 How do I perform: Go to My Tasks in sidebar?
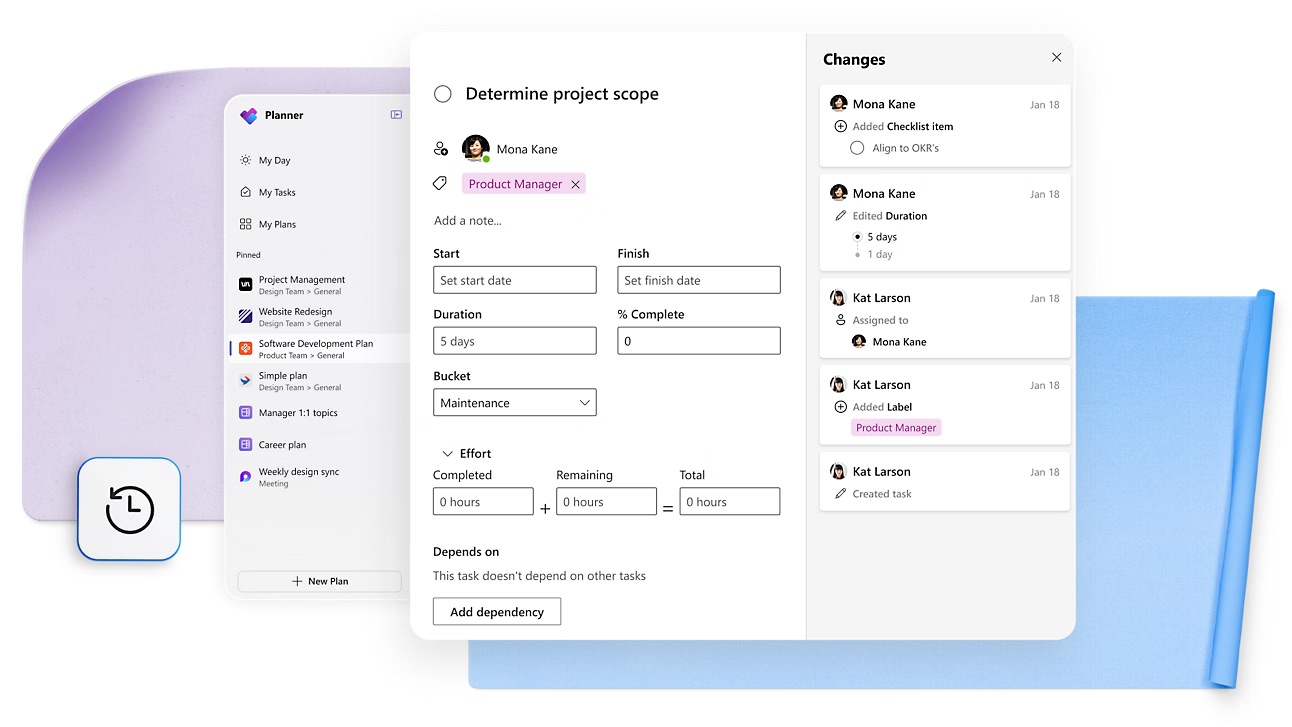coord(276,192)
